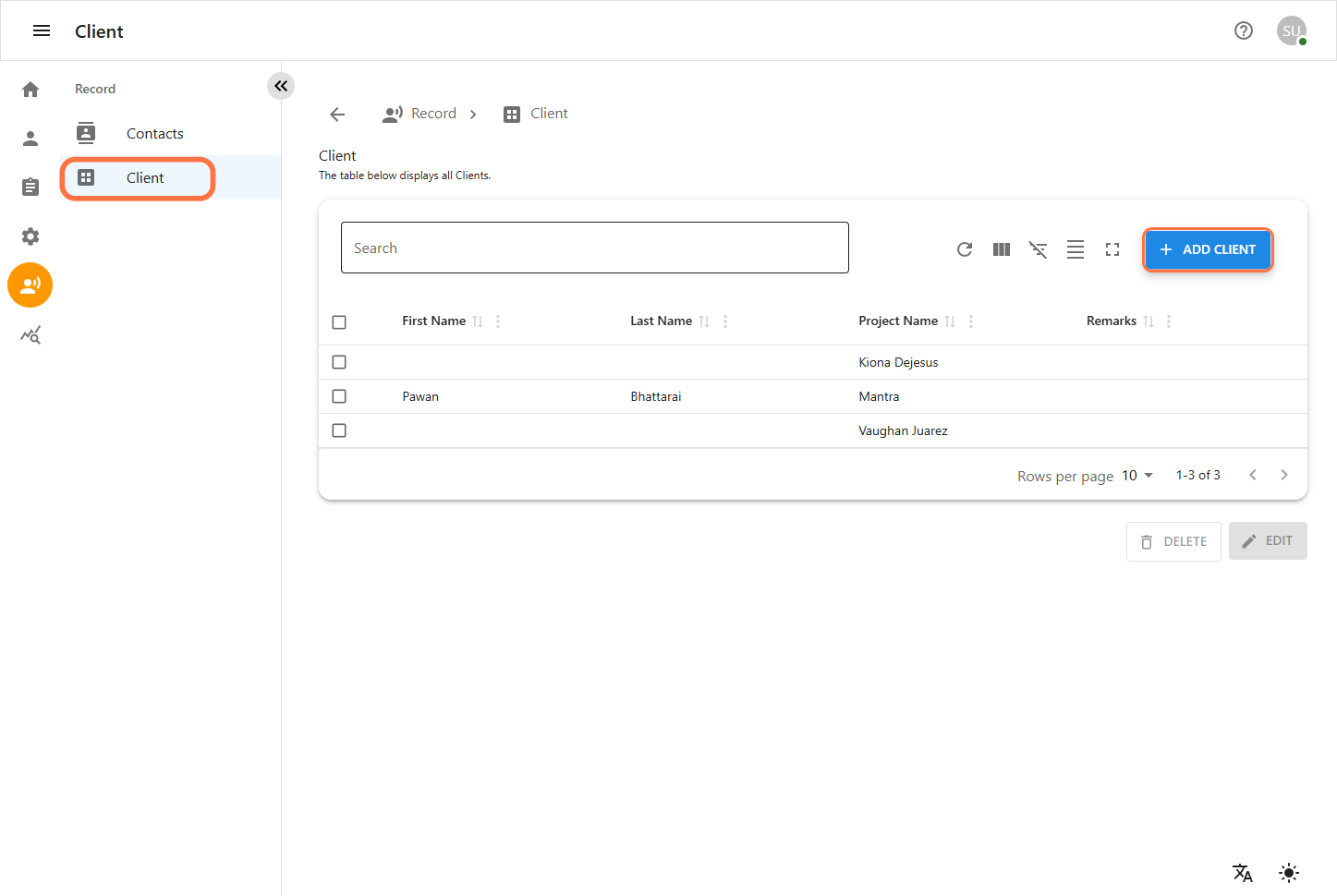Open Contacts in the Record menu
Viewport: 1337px width, 896px height.
154,134
